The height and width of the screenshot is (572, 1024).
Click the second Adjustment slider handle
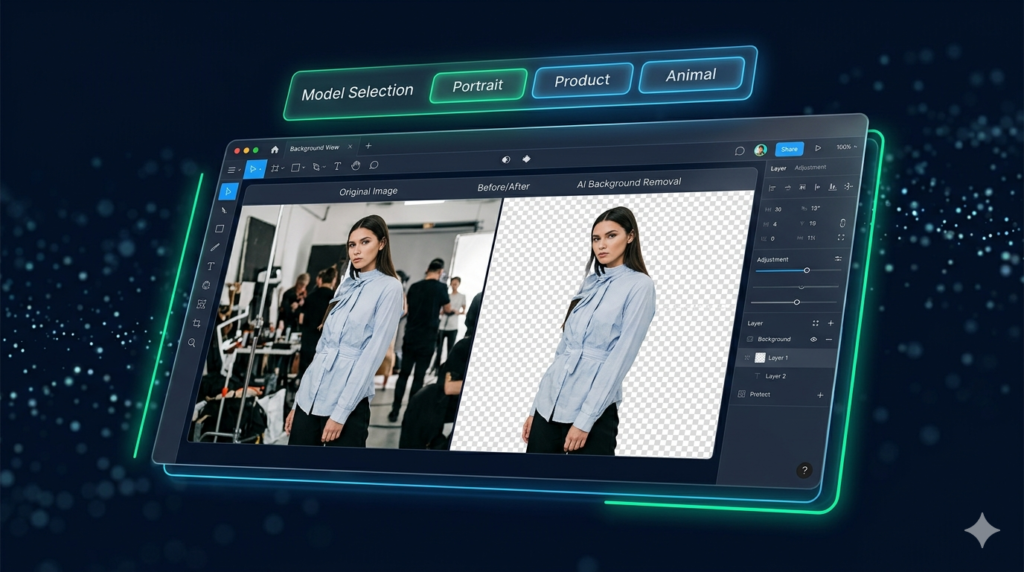802,287
